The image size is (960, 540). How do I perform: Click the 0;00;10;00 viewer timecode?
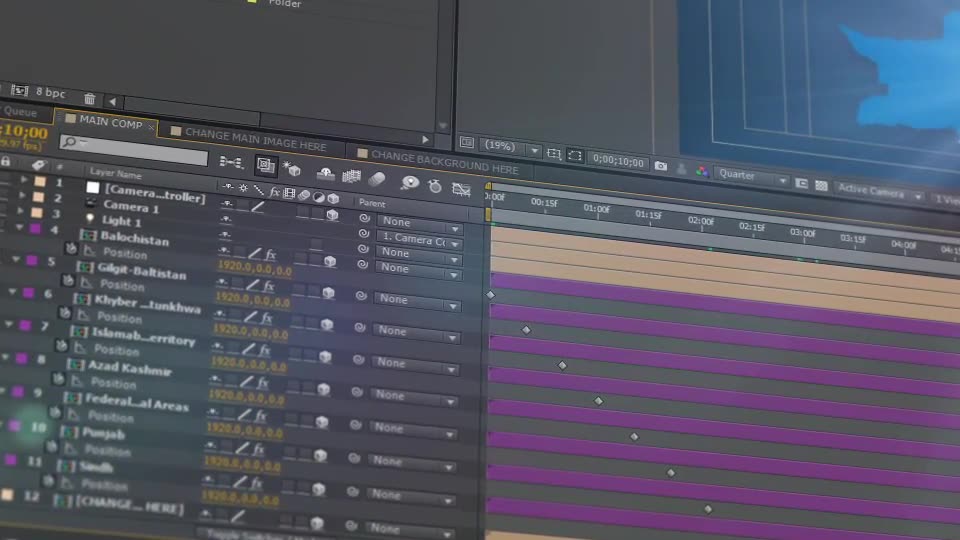[618, 162]
